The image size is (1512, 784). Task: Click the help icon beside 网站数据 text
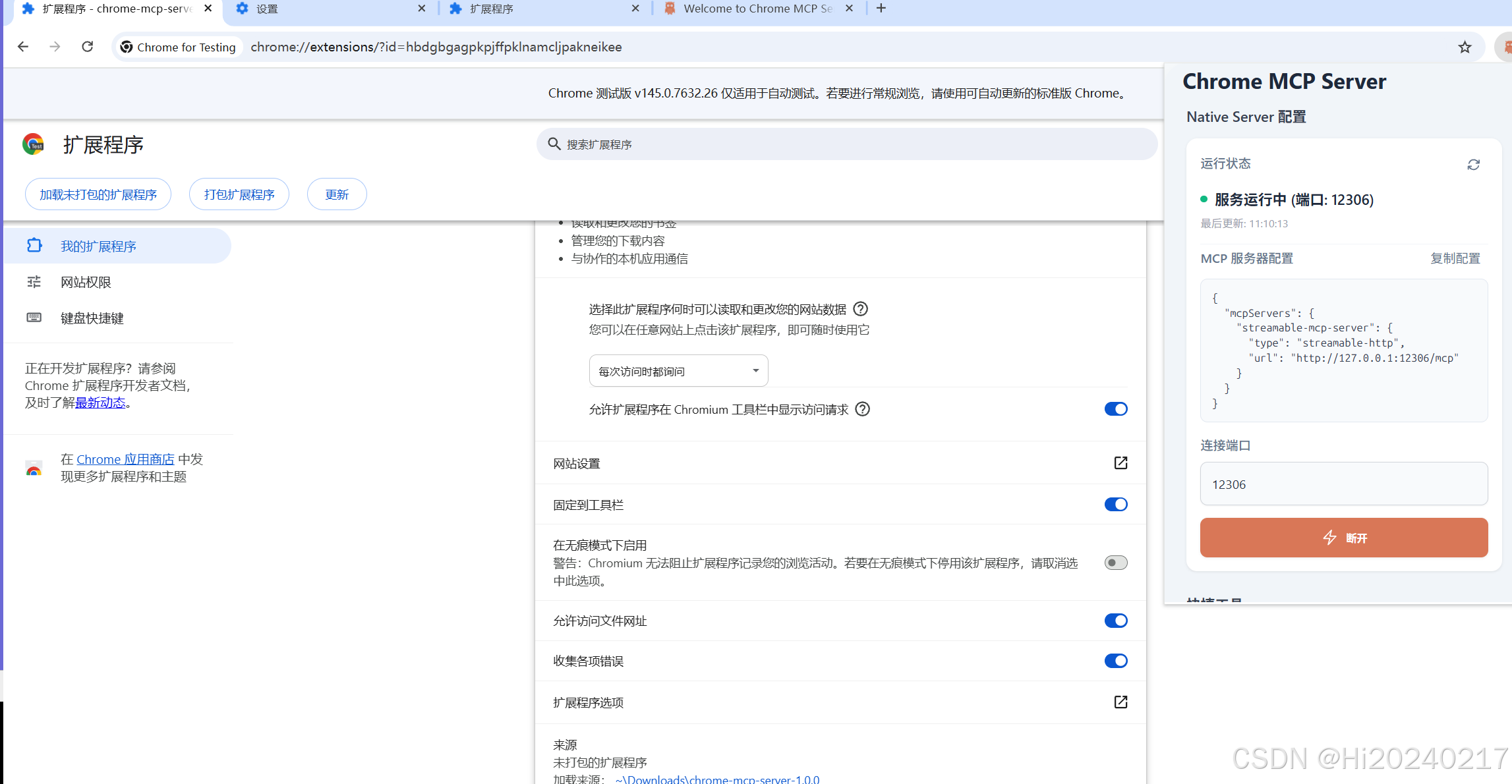pyautogui.click(x=861, y=309)
